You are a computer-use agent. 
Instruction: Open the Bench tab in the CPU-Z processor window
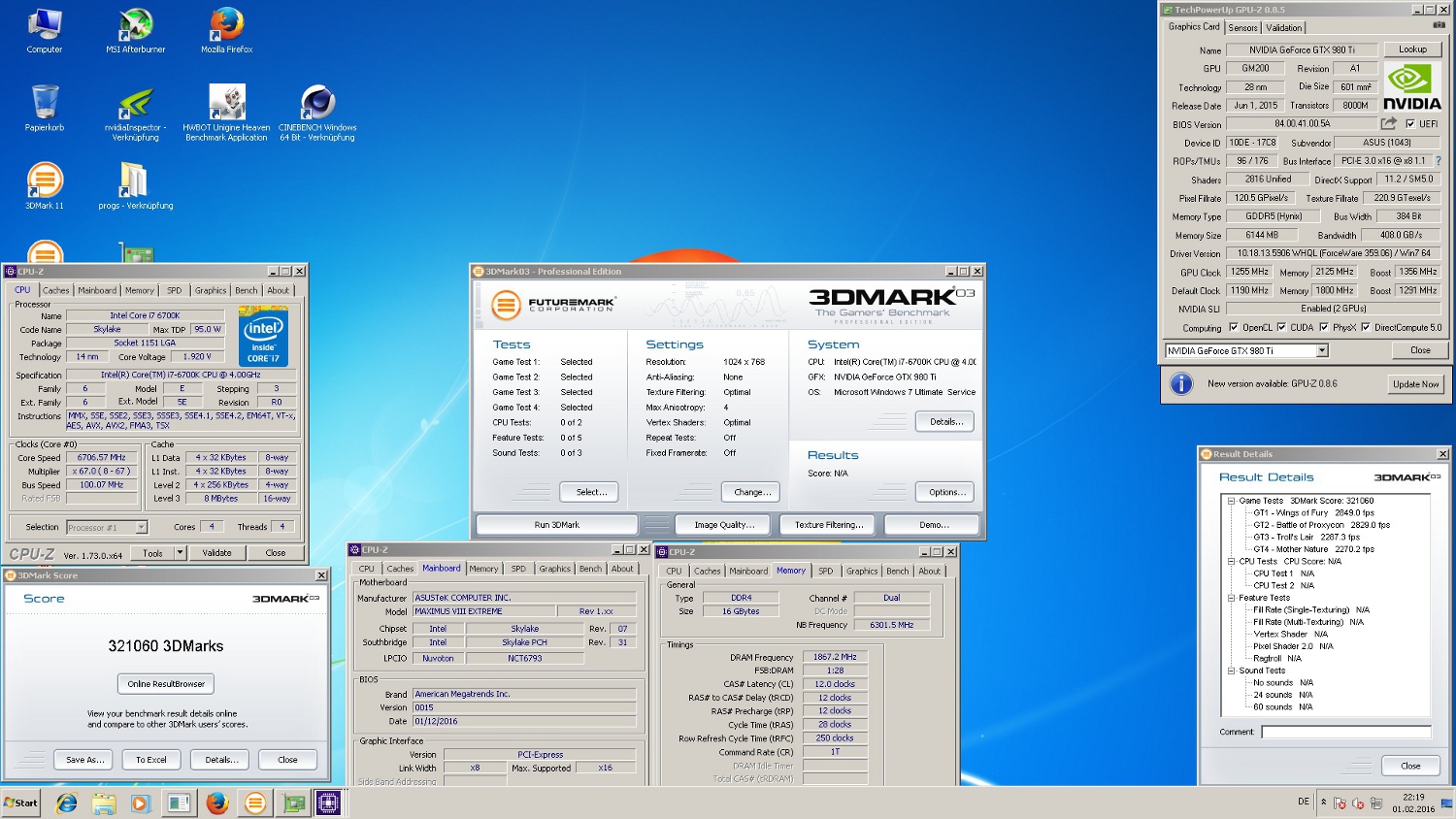[247, 290]
